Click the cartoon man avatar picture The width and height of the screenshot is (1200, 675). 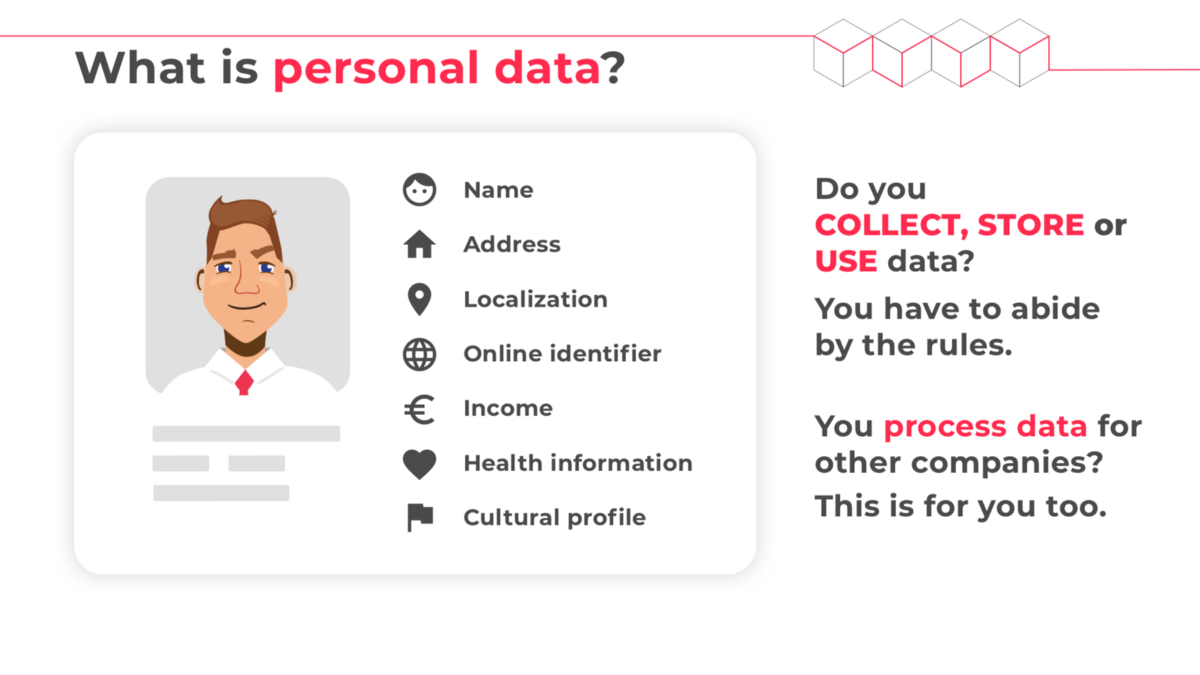pyautogui.click(x=248, y=286)
